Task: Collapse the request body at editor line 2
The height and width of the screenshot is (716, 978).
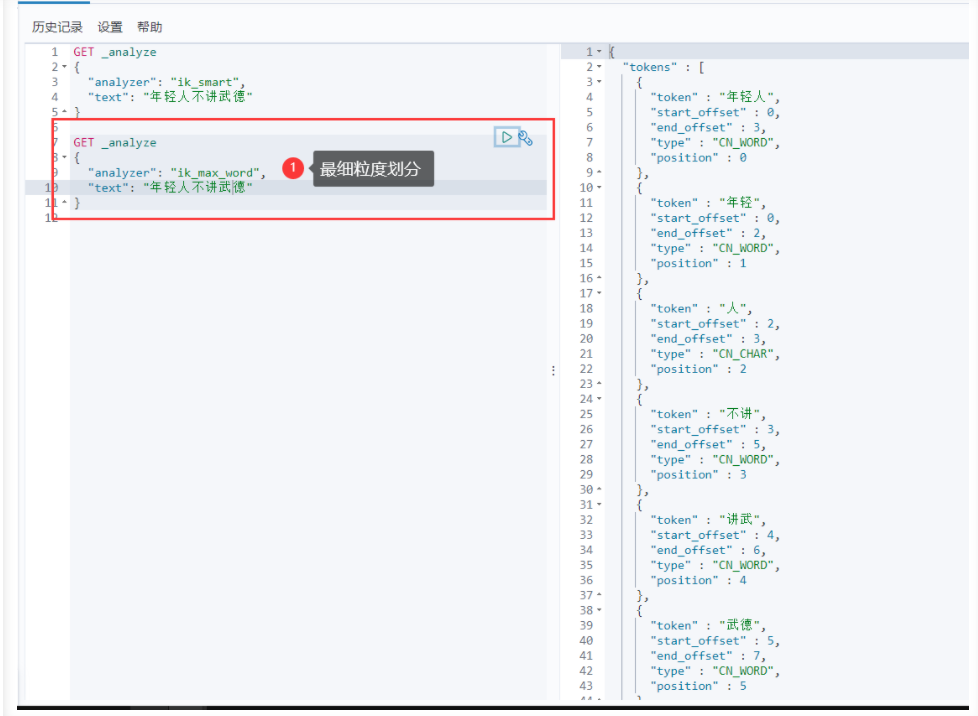Action: coord(64,67)
